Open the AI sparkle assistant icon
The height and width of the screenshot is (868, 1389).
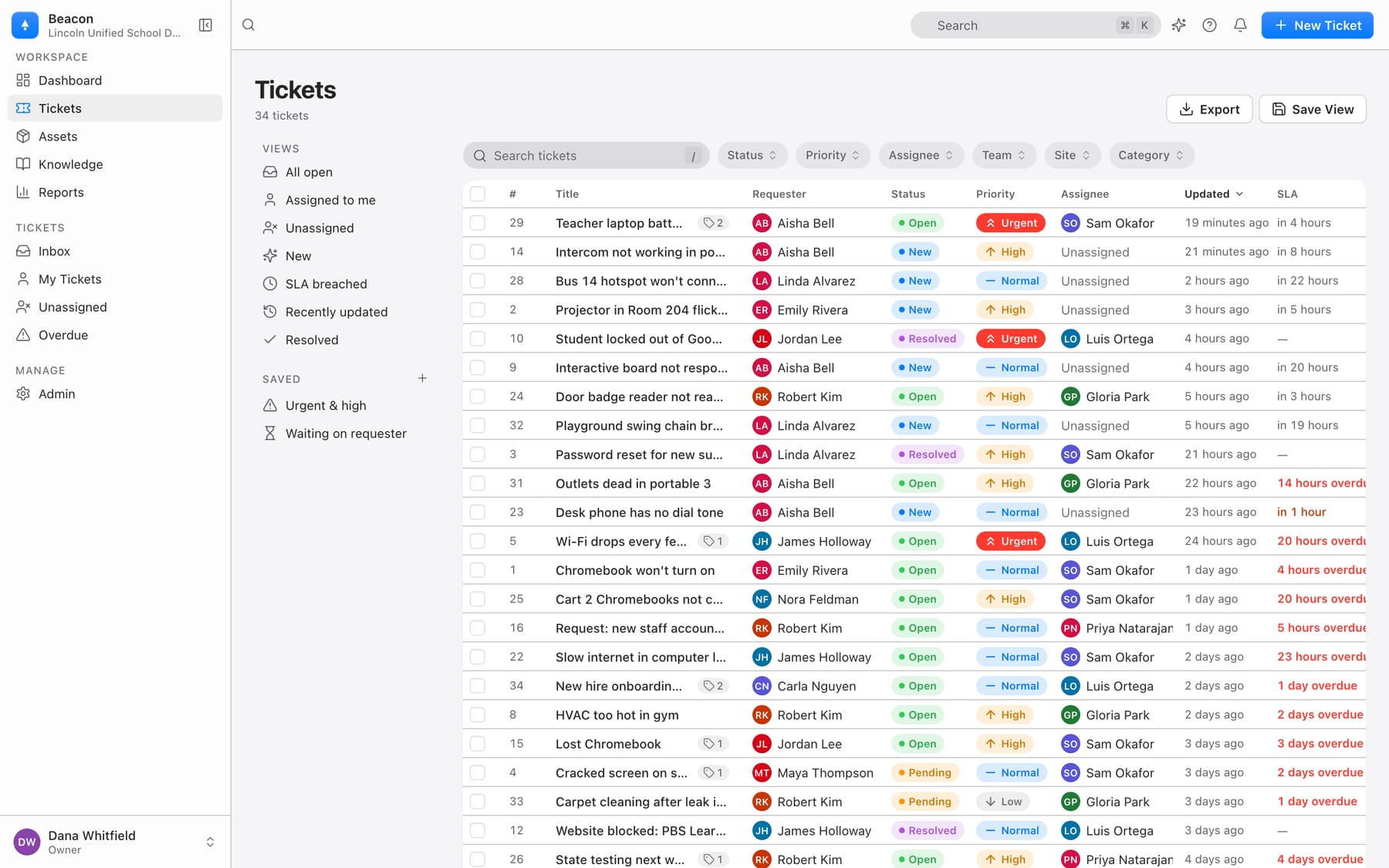coord(1178,25)
